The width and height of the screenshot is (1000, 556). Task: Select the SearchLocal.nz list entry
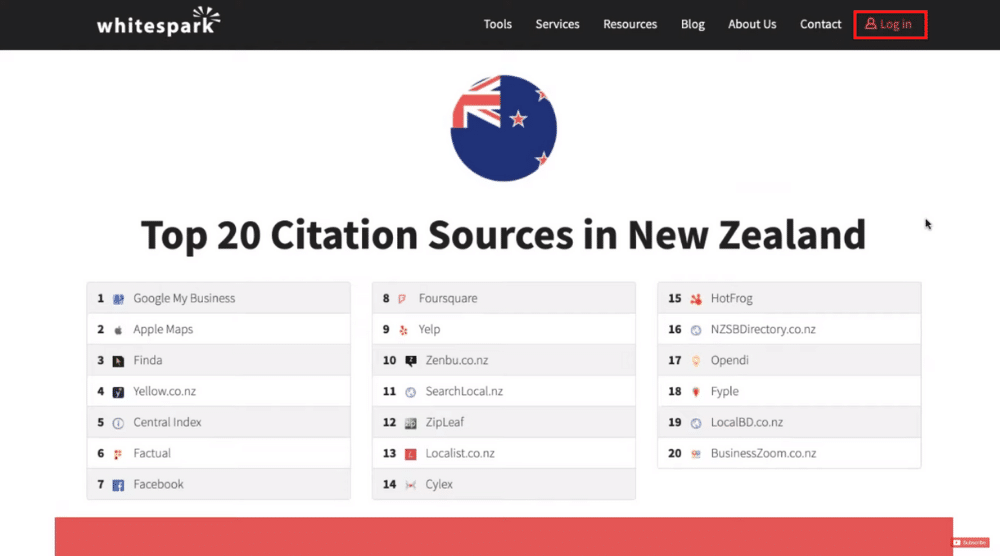pyautogui.click(x=504, y=391)
